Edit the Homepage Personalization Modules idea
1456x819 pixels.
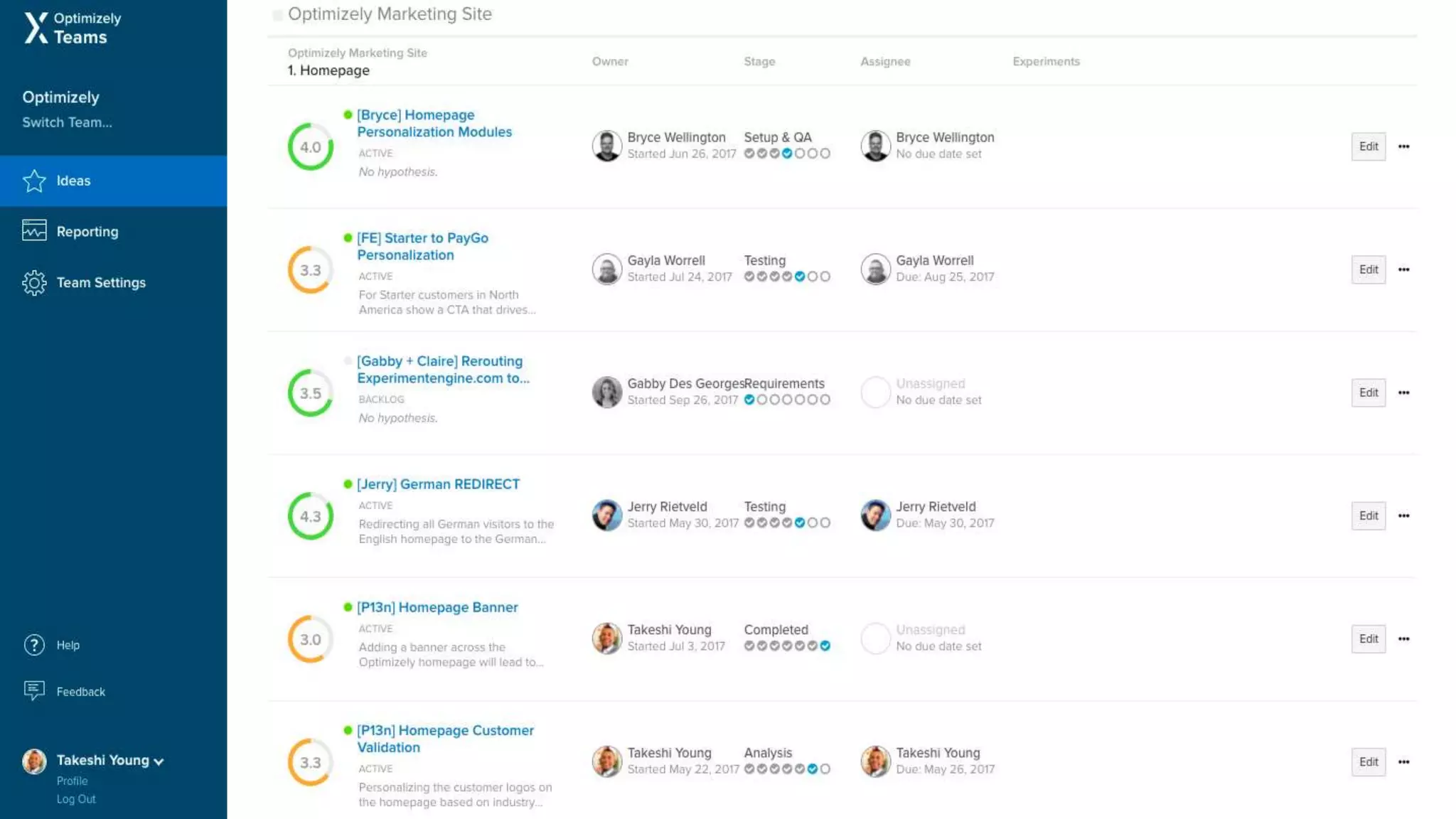1368,146
